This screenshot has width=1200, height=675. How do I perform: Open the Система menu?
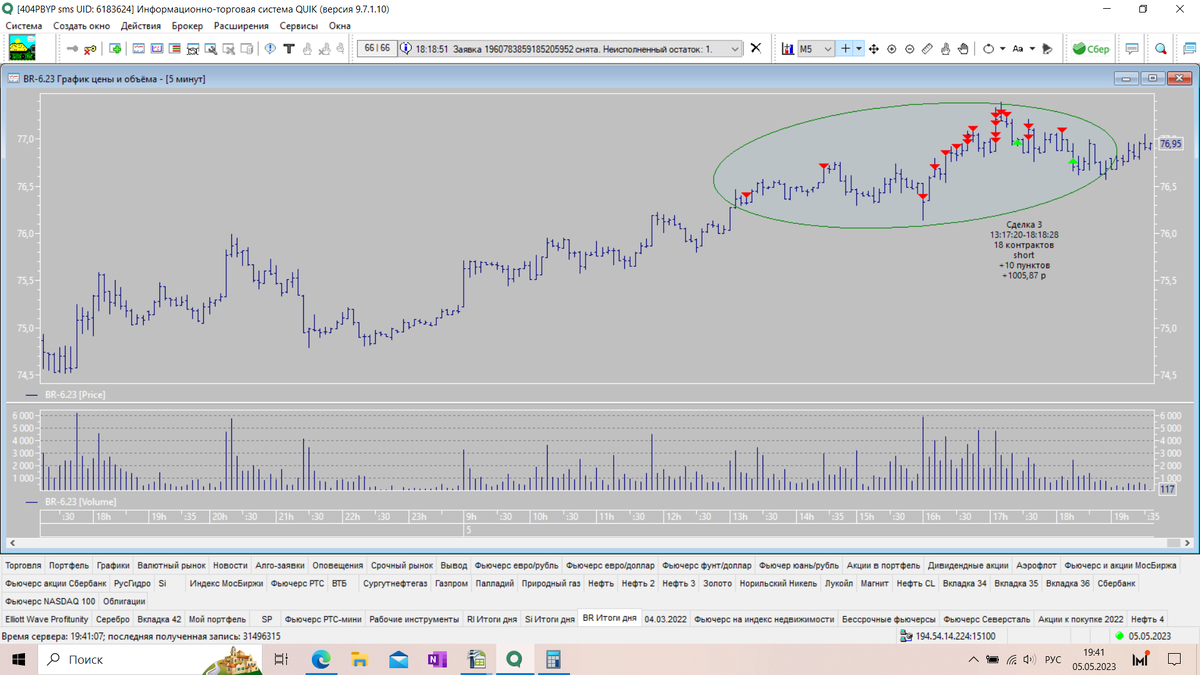click(24, 25)
